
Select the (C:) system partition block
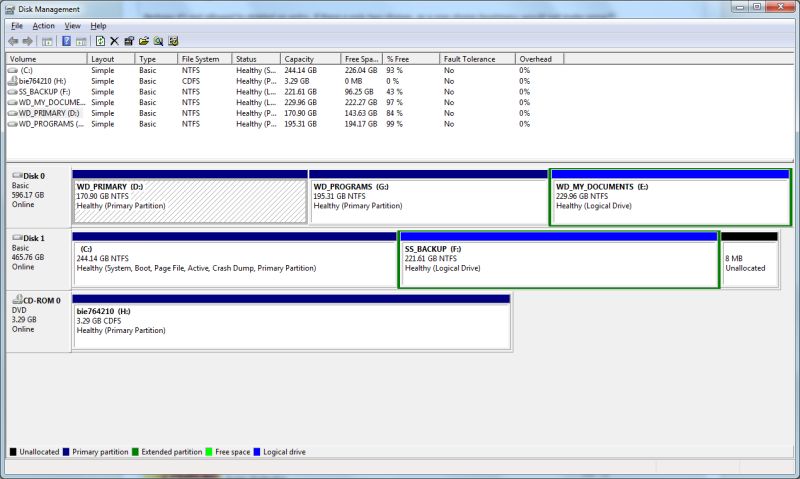coord(235,259)
